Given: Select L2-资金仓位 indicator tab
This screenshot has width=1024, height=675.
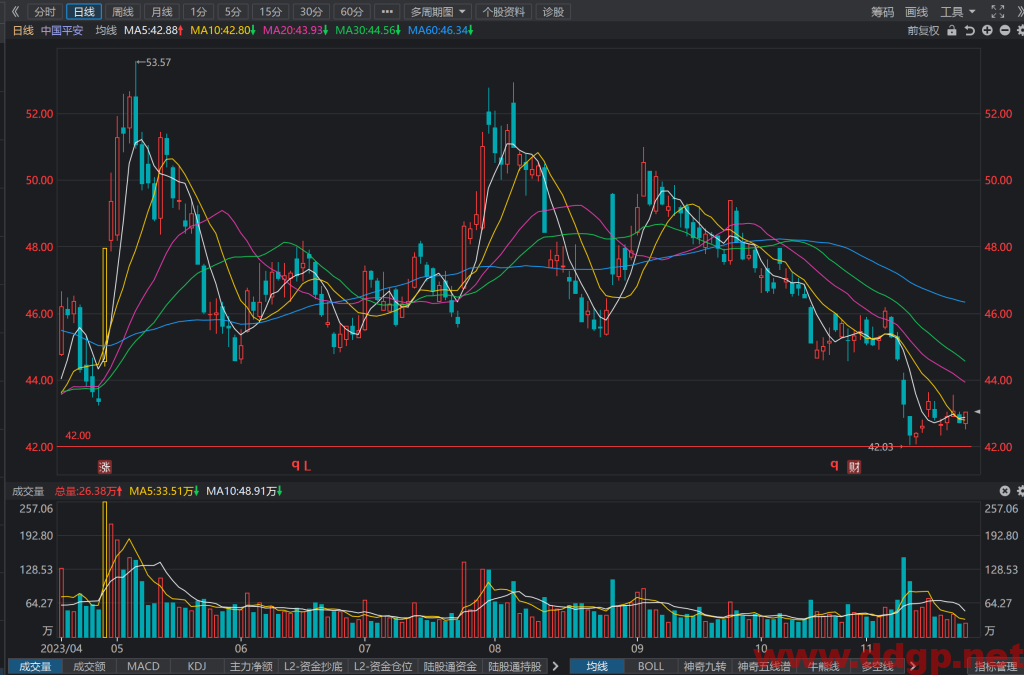Looking at the screenshot, I should 383,667.
